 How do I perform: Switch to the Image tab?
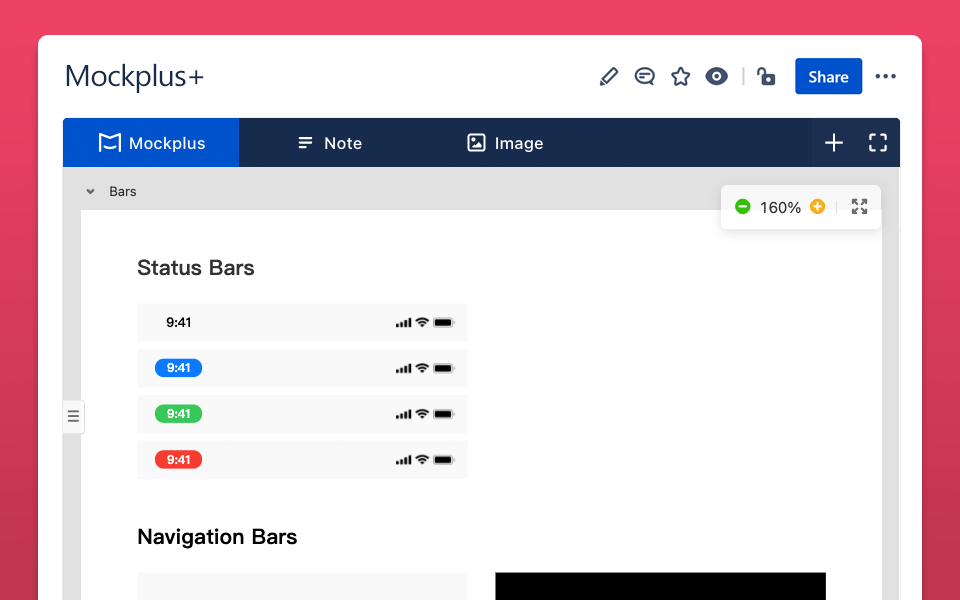505,143
